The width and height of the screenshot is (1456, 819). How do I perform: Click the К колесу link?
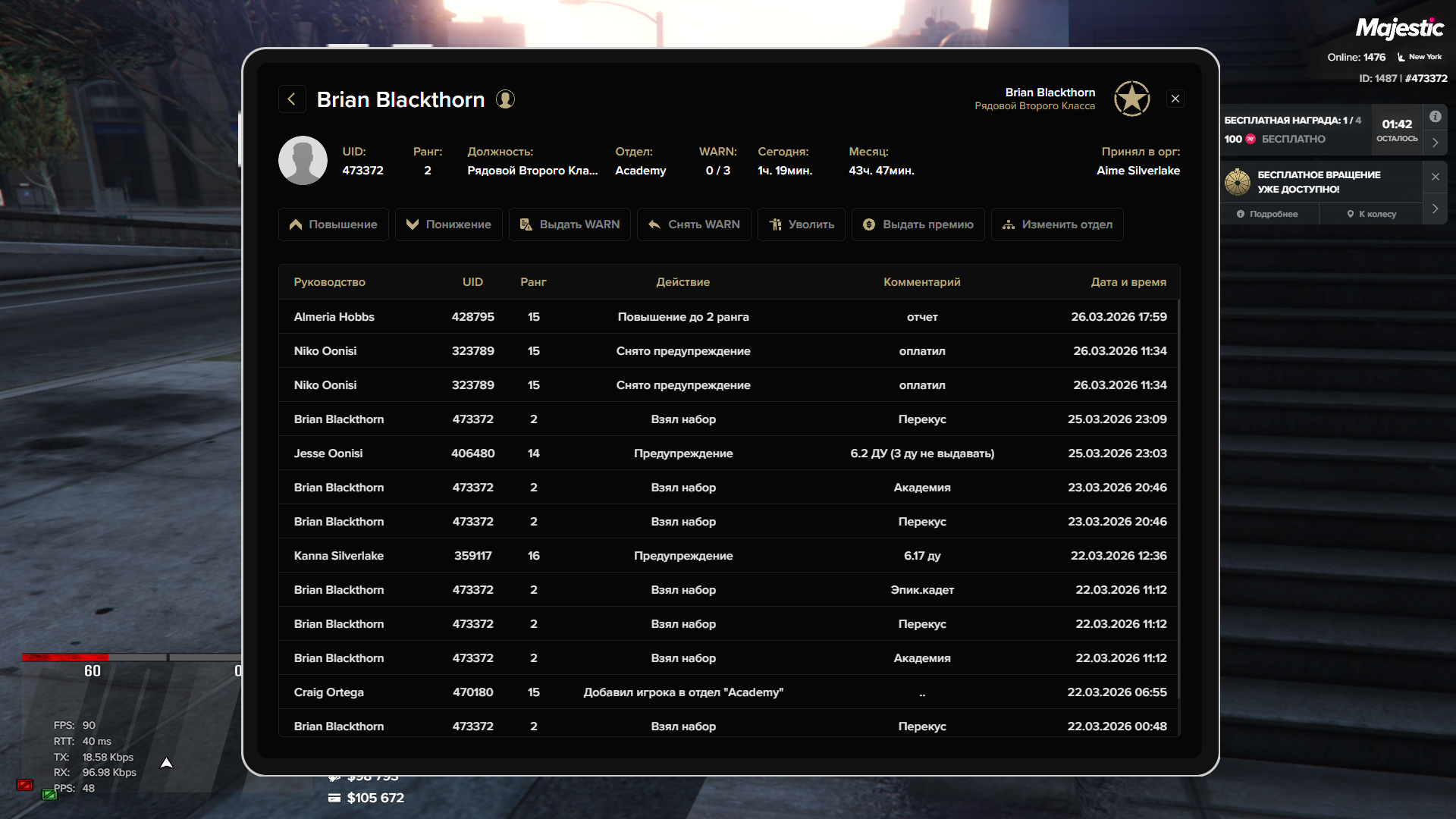point(1371,214)
